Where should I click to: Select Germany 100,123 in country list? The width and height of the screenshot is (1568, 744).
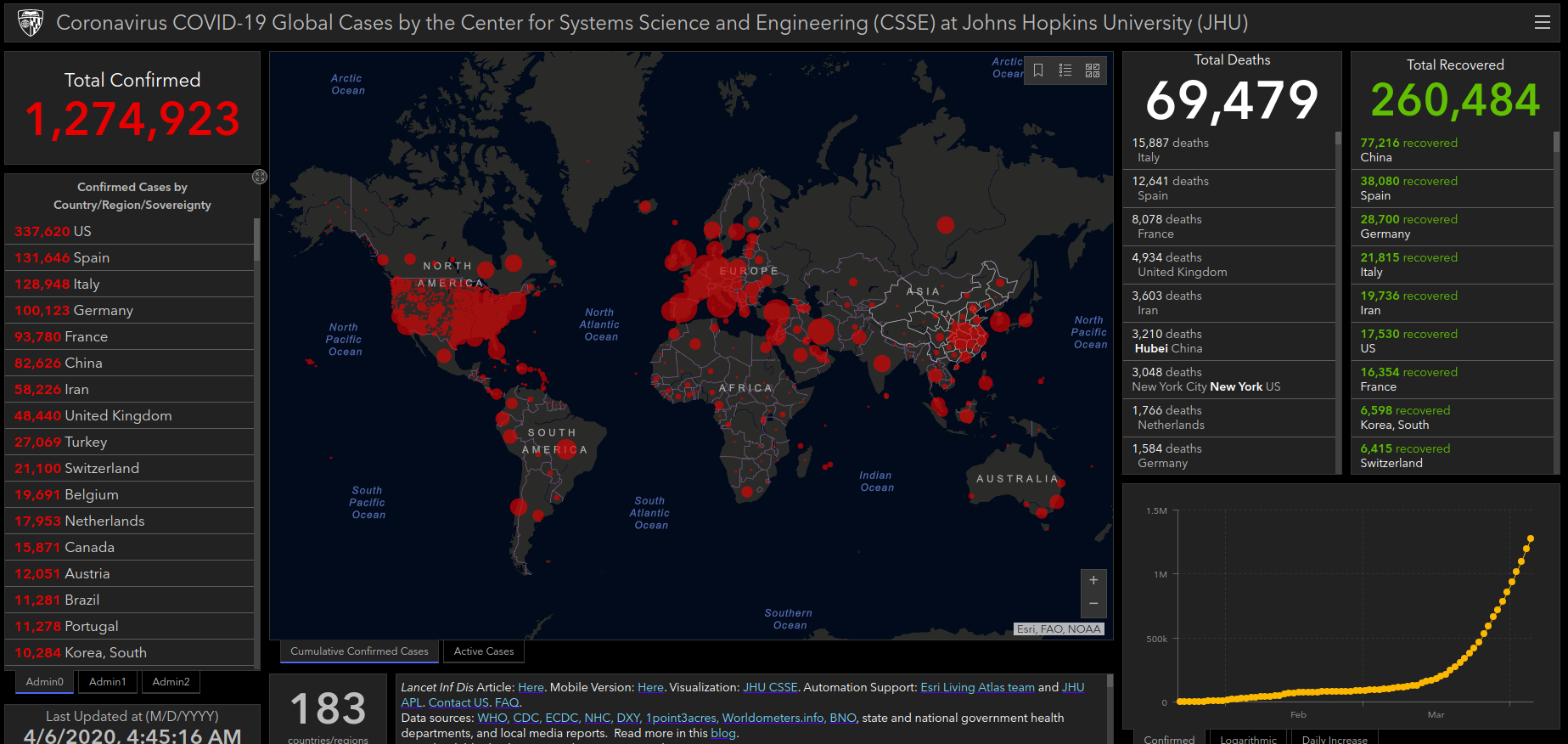point(129,310)
